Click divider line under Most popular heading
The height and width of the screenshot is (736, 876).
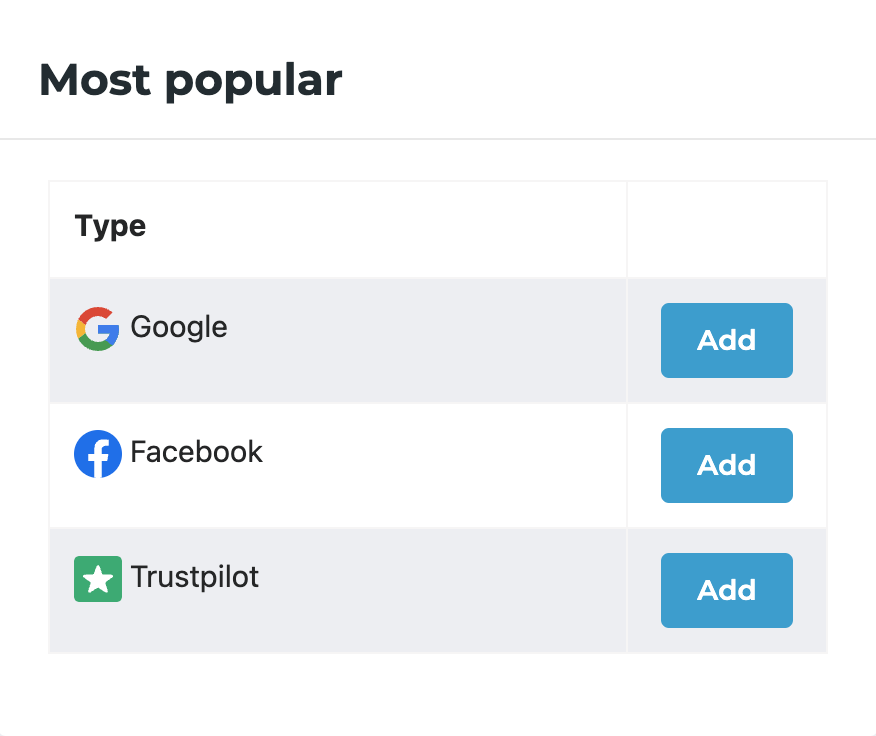[x=438, y=138]
